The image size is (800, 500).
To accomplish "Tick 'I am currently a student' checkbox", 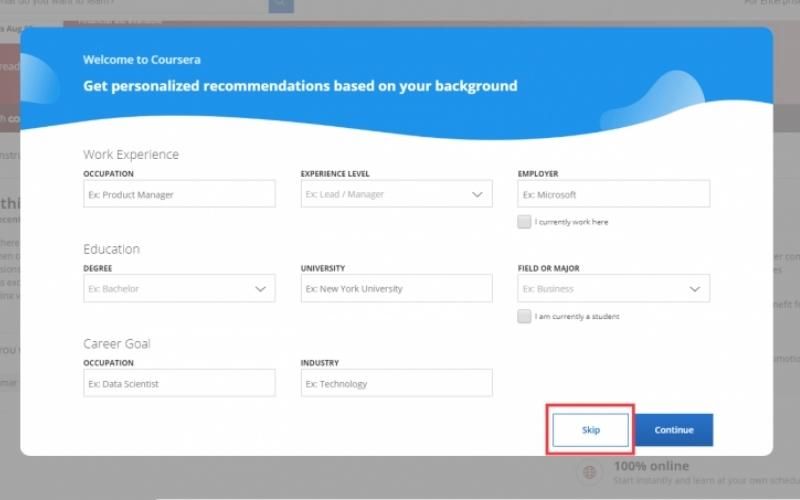I will (524, 316).
